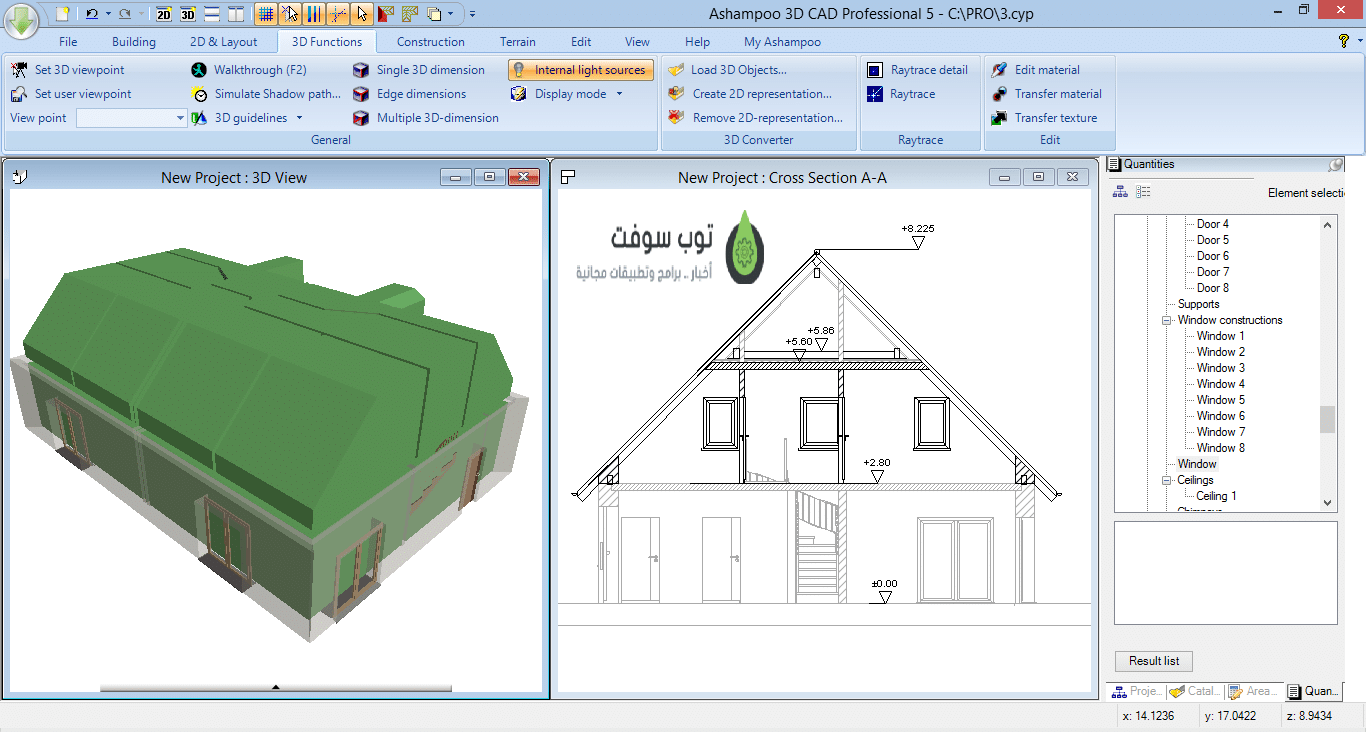This screenshot has width=1366, height=732.
Task: Select Transfer texture tool
Action: coord(1044,118)
